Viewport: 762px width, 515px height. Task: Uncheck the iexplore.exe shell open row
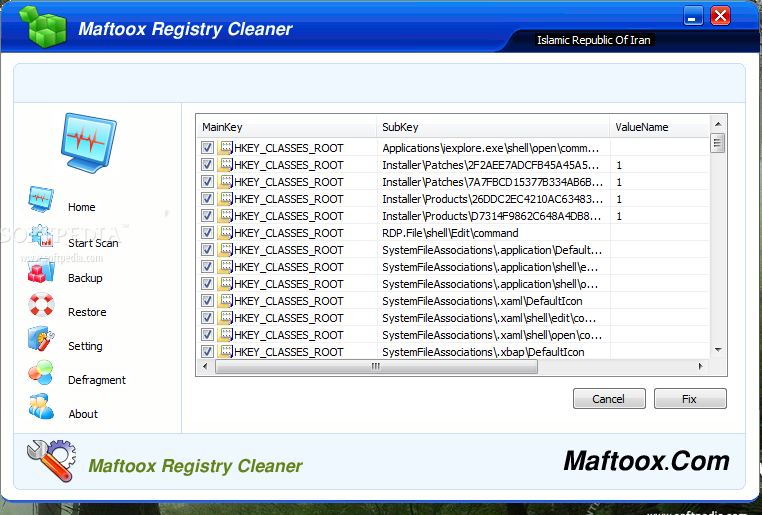point(208,148)
